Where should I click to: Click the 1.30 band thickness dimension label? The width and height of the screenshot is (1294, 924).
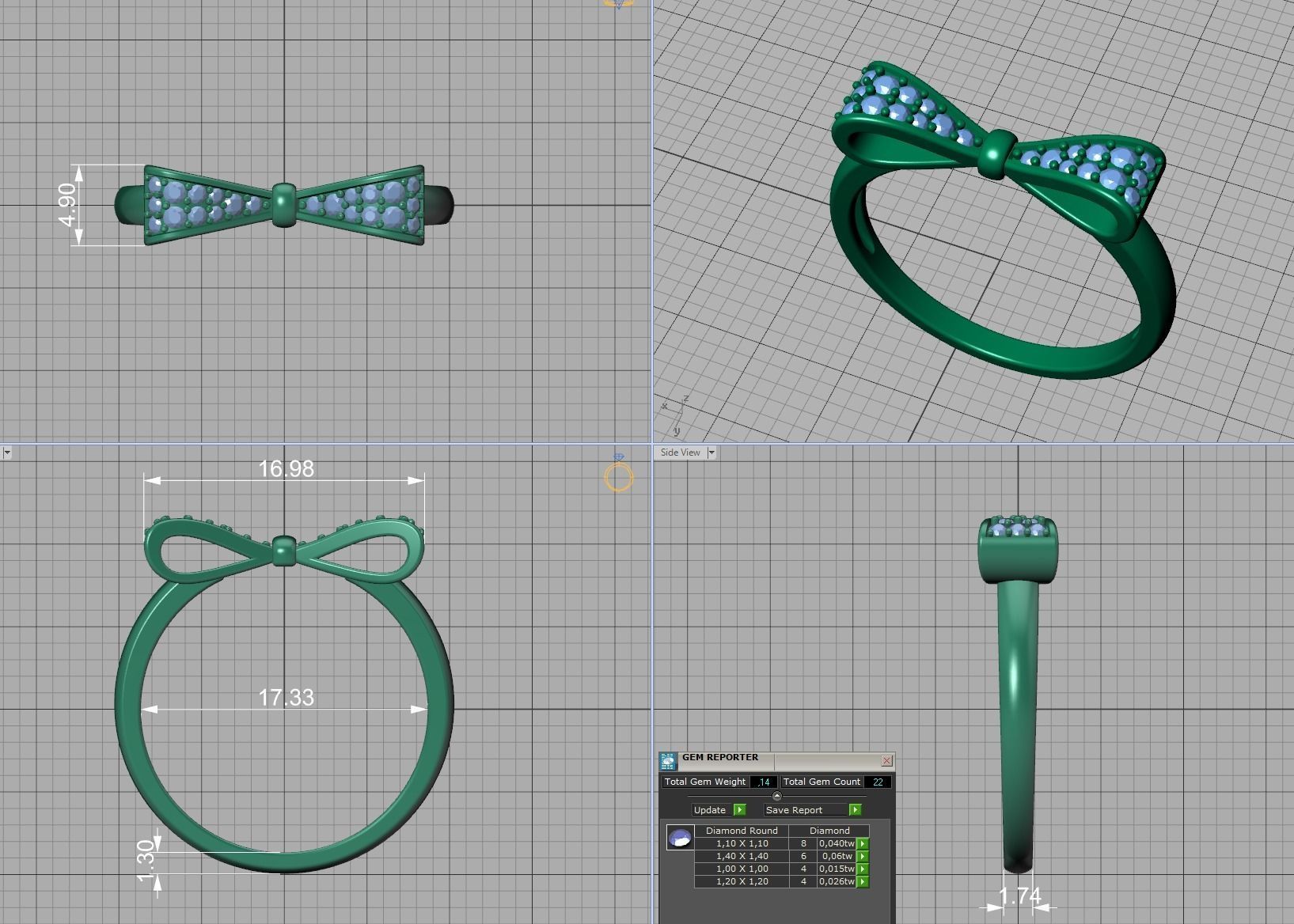146,862
